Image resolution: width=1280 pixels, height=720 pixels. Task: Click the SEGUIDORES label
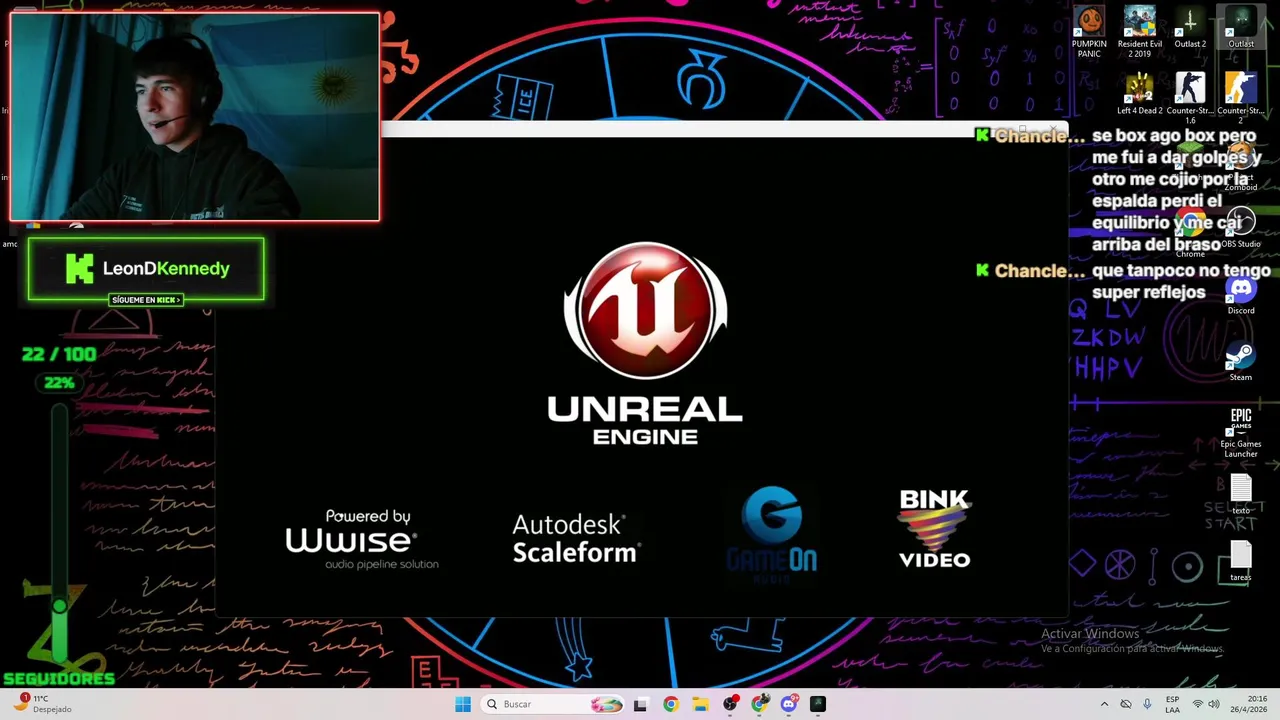(58, 679)
